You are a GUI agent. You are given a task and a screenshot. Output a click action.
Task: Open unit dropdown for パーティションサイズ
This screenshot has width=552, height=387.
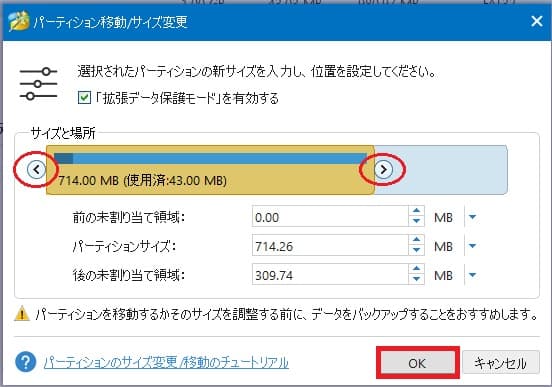[472, 246]
